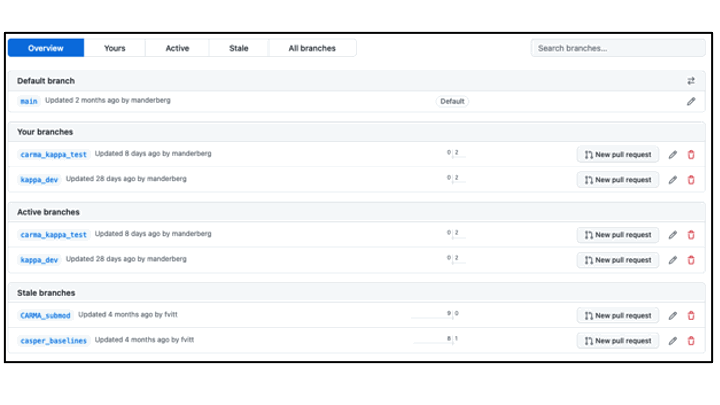Image resolution: width=720 pixels, height=405 pixels.
Task: Click the pencil icon for CARMA_submod branch
Action: point(673,315)
